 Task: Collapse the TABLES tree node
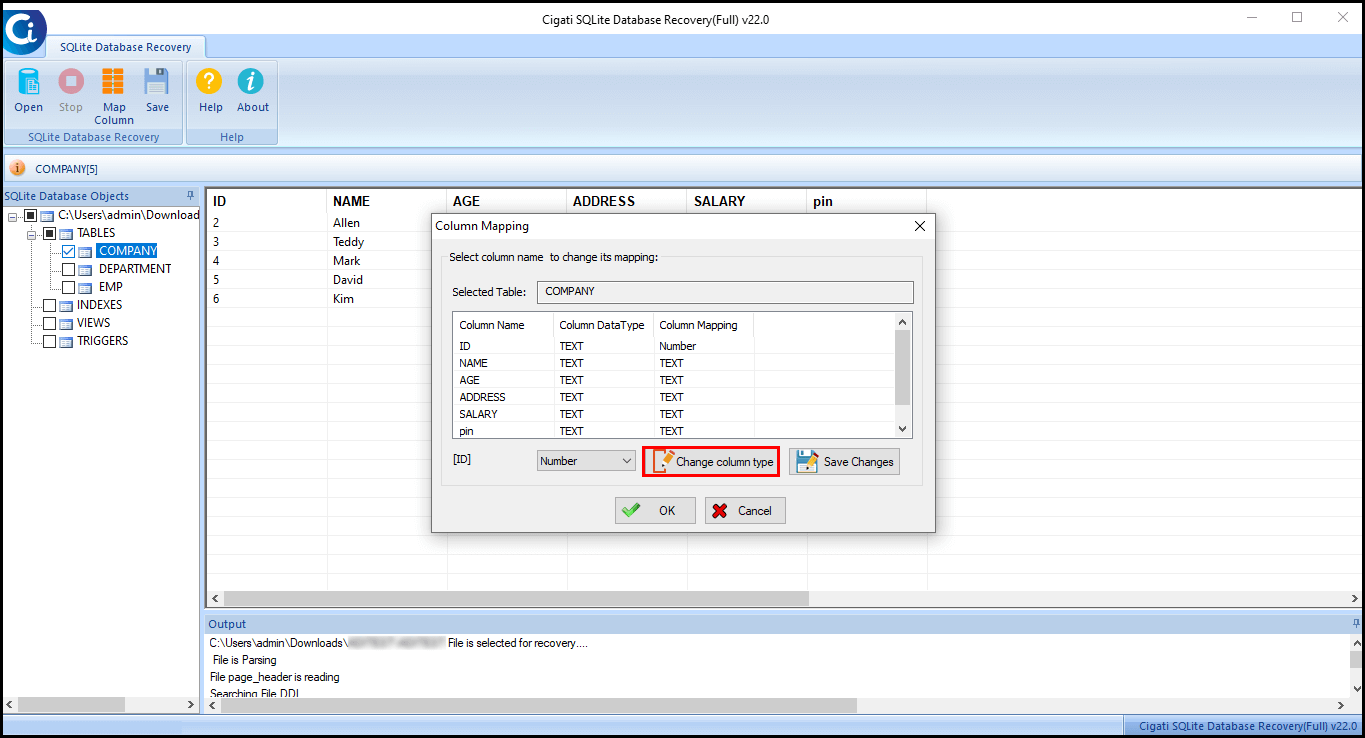pyautogui.click(x=32, y=234)
